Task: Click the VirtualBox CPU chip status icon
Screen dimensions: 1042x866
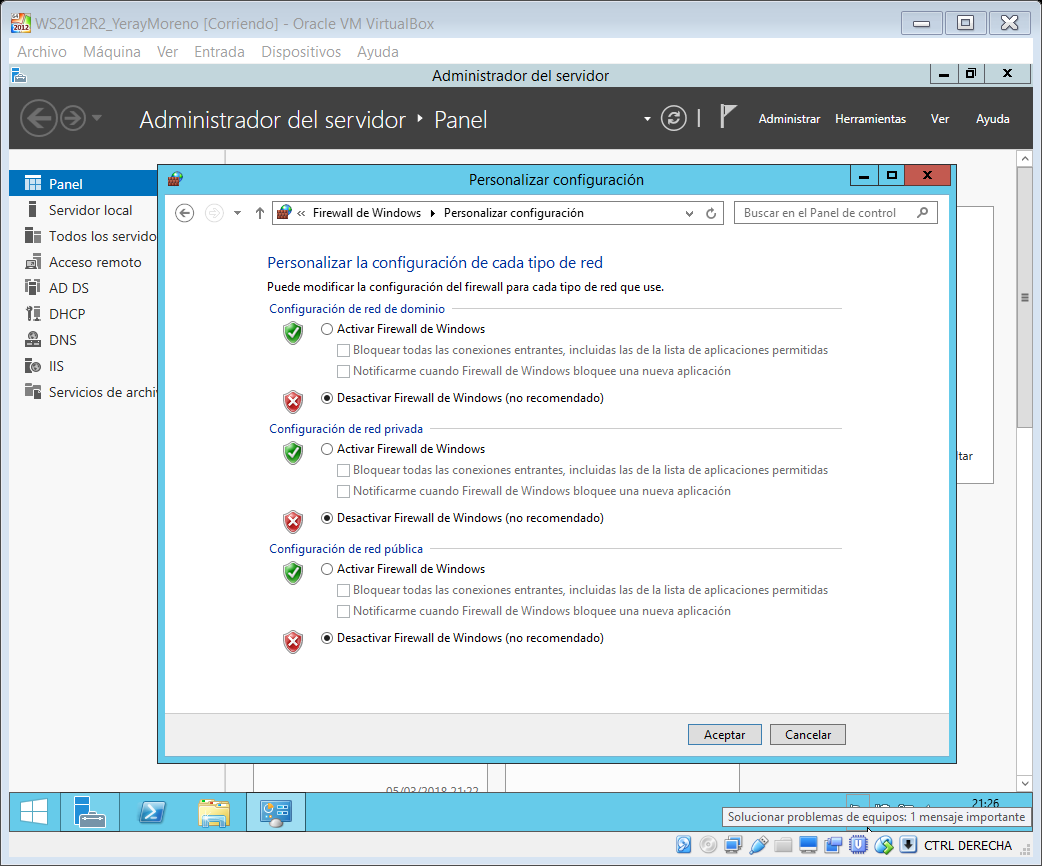Action: point(858,845)
